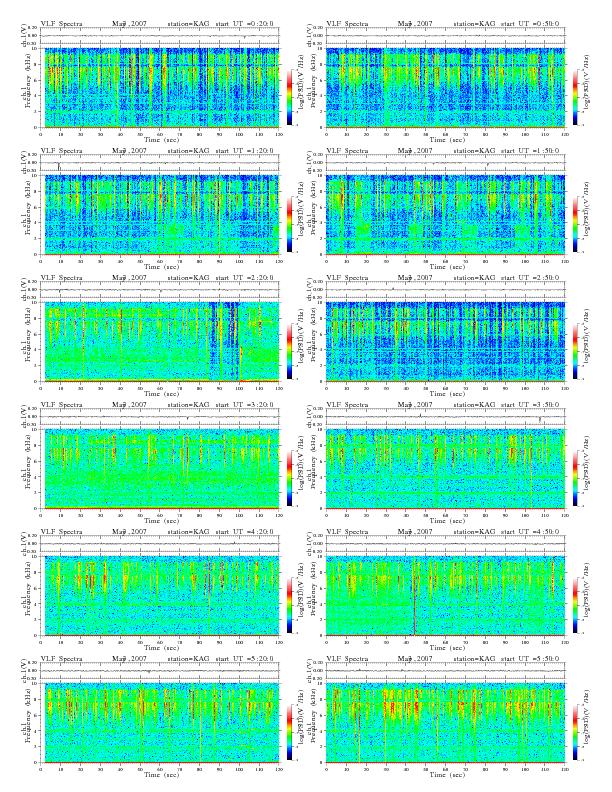Image resolution: width=612 pixels, height=792 pixels.
Task: Click 'Time (sec)' axis label under UT 5:50:0 plot
Action: (x=447, y=774)
